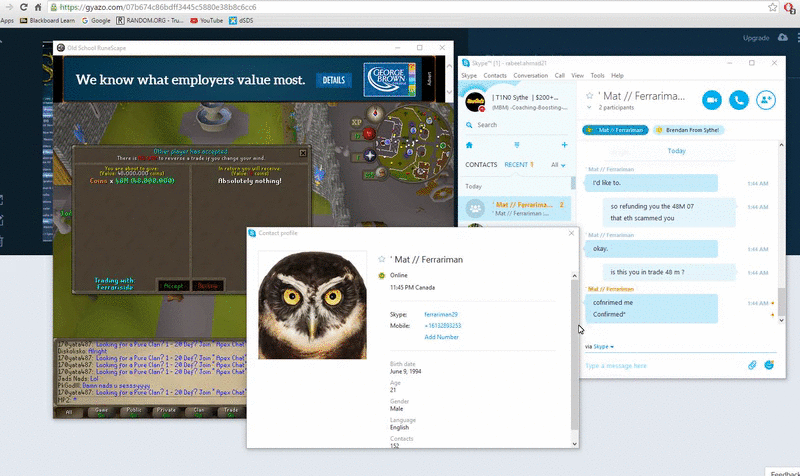
Task: Click the George Brown logo in ad
Action: click(x=389, y=80)
